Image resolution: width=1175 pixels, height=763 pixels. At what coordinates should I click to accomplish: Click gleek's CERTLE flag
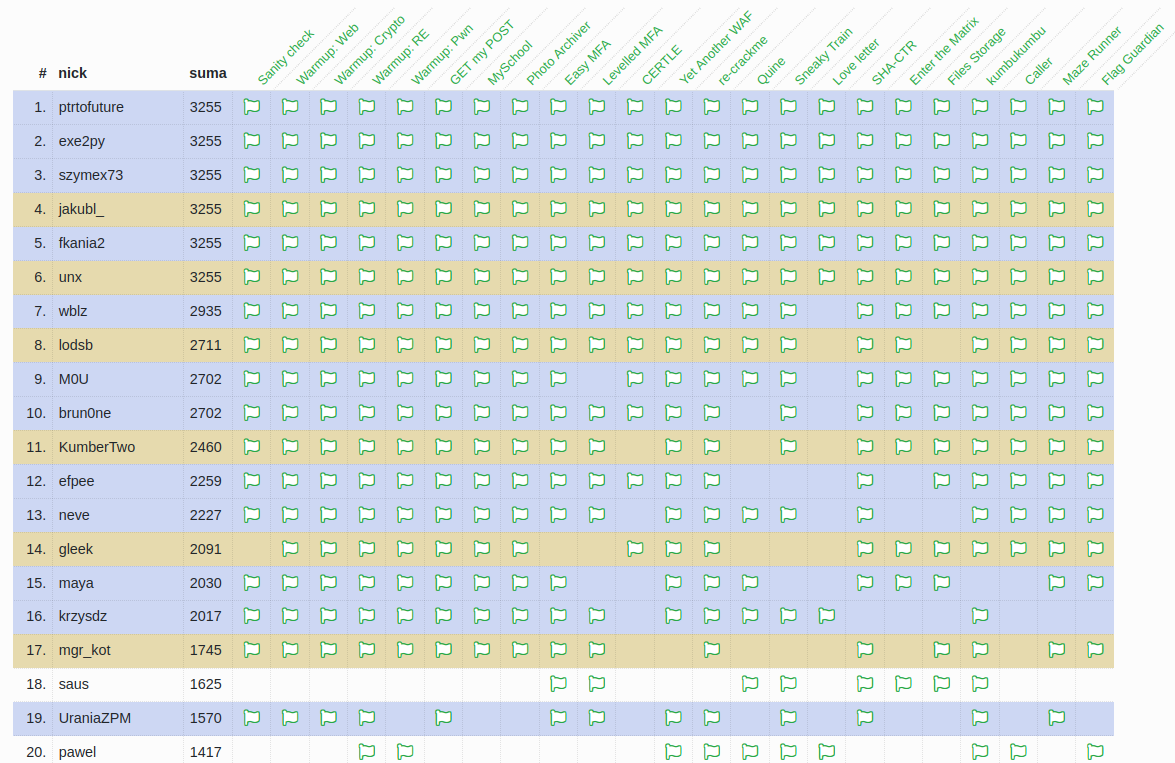635,549
